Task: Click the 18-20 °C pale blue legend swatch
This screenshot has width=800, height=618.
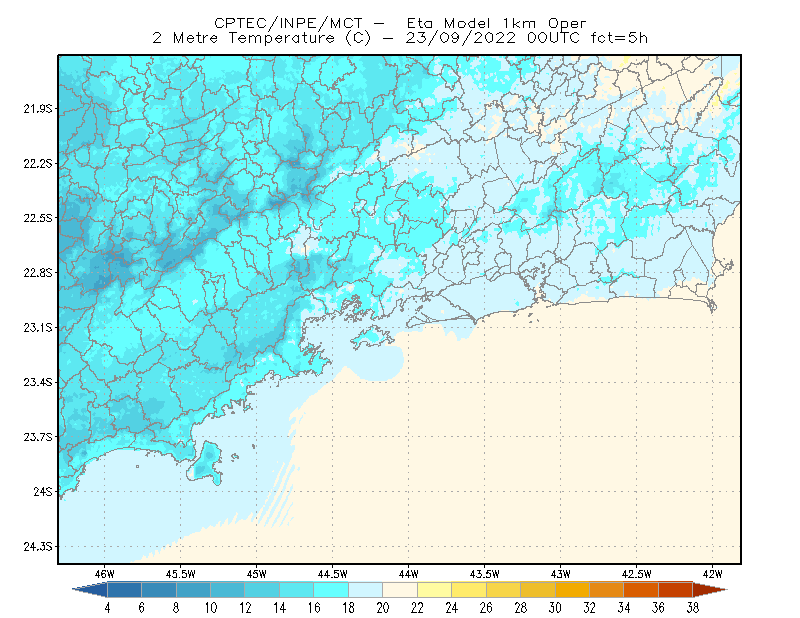Action: coord(365,590)
